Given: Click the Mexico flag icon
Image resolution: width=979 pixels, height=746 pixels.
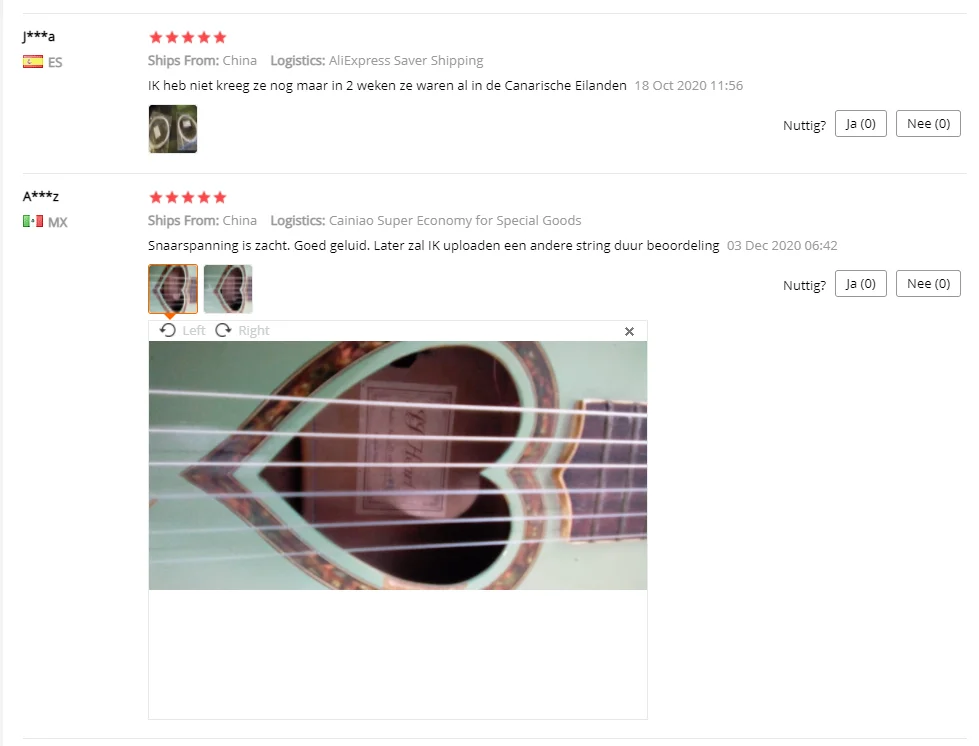Looking at the screenshot, I should [x=33, y=222].
